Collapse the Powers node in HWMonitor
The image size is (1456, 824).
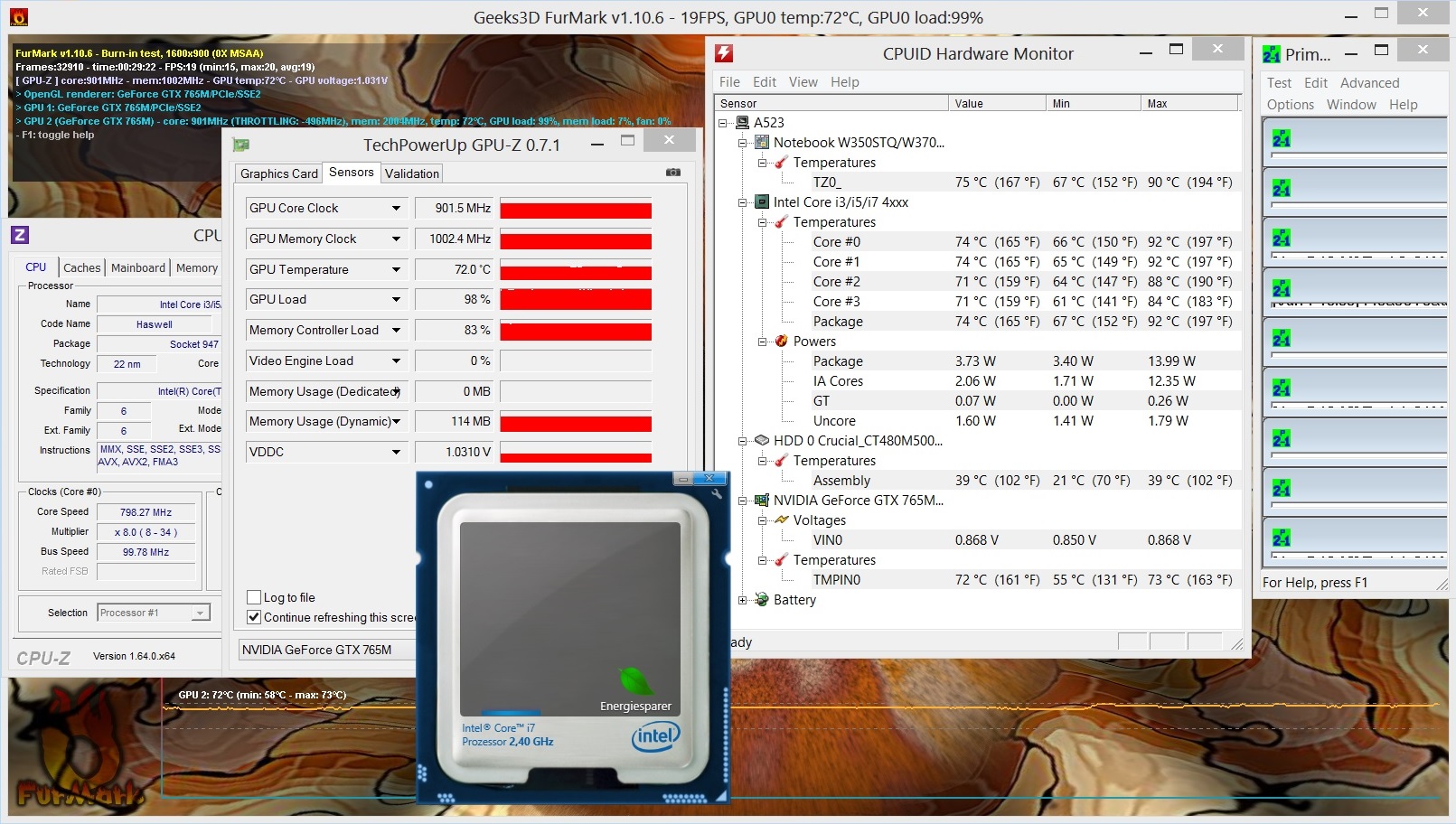(x=762, y=342)
